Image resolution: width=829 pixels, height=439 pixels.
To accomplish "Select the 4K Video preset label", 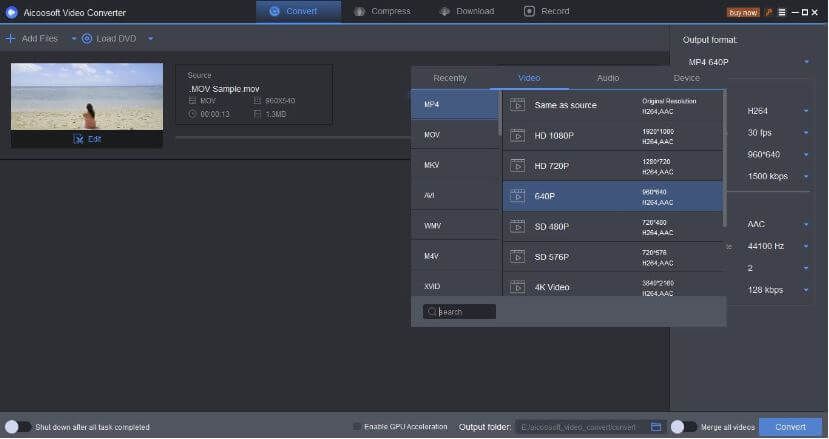I will 551,287.
